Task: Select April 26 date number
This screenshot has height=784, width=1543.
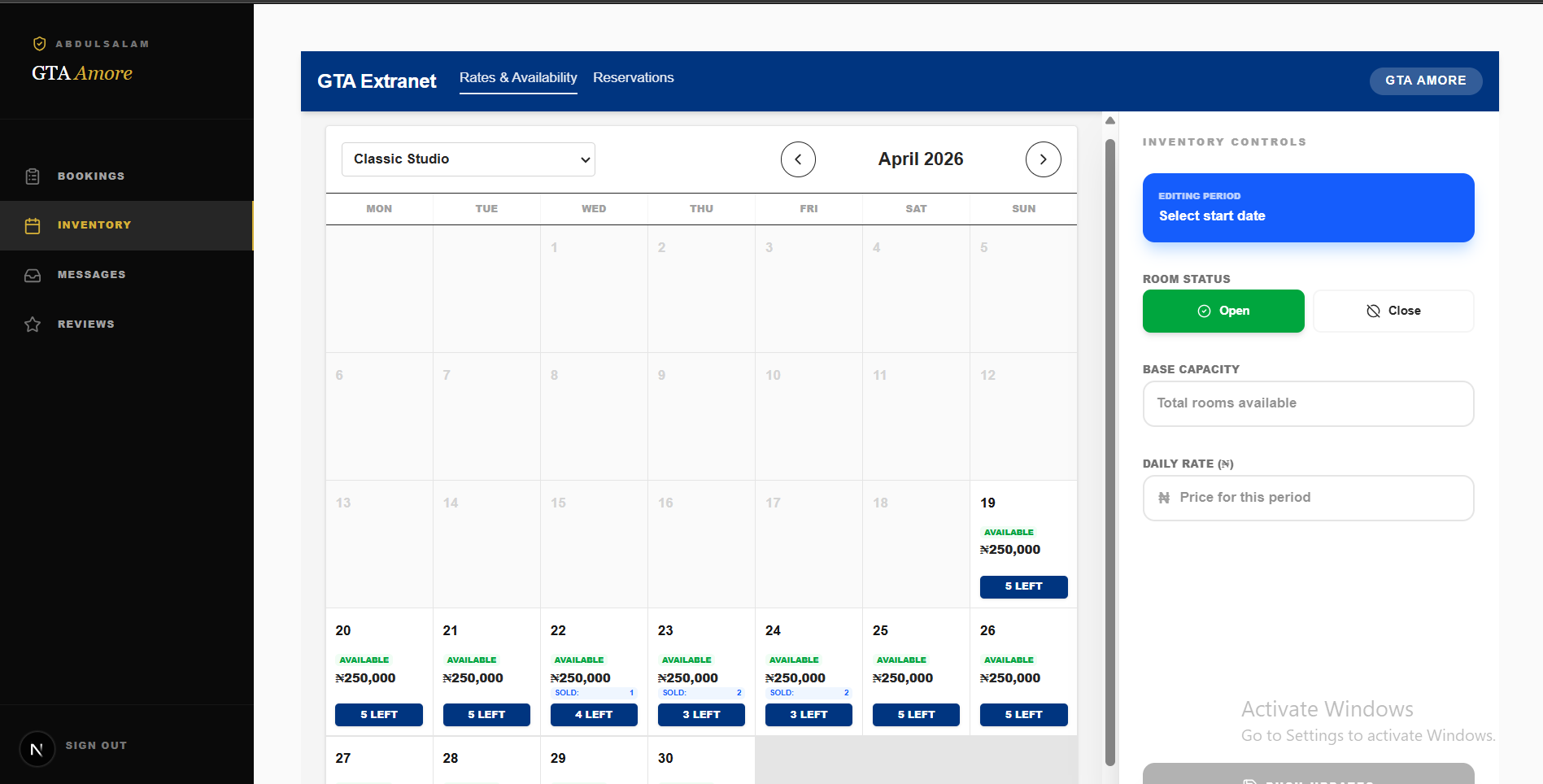Action: point(987,631)
